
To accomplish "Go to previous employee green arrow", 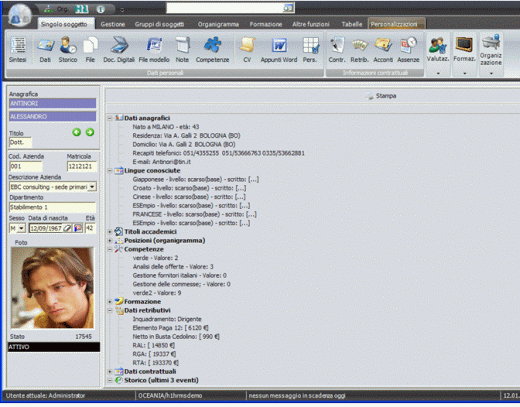I will point(77,132).
